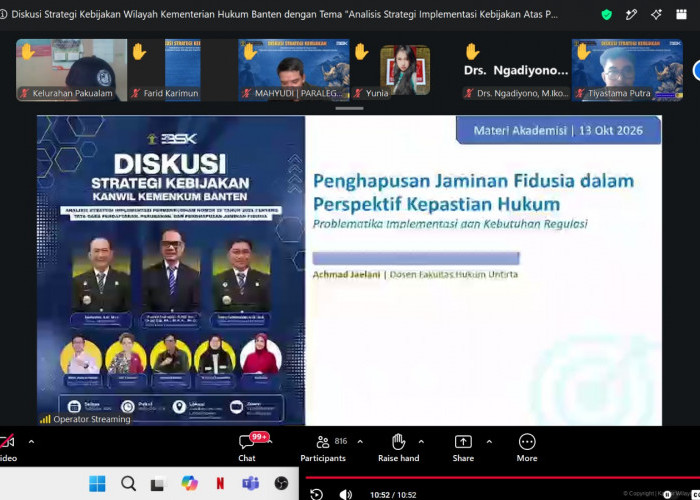Image resolution: width=700 pixels, height=500 pixels.
Task: Open OBS Studio from the taskbar
Action: (x=281, y=483)
